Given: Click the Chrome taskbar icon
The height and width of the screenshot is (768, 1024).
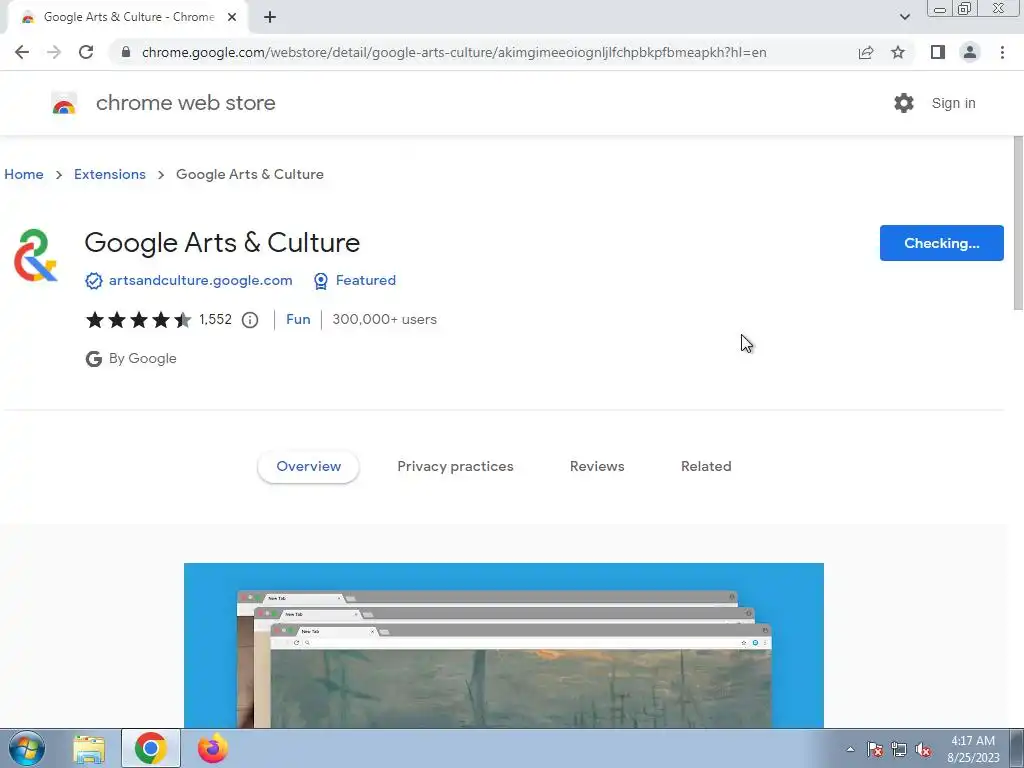Looking at the screenshot, I should (x=151, y=748).
